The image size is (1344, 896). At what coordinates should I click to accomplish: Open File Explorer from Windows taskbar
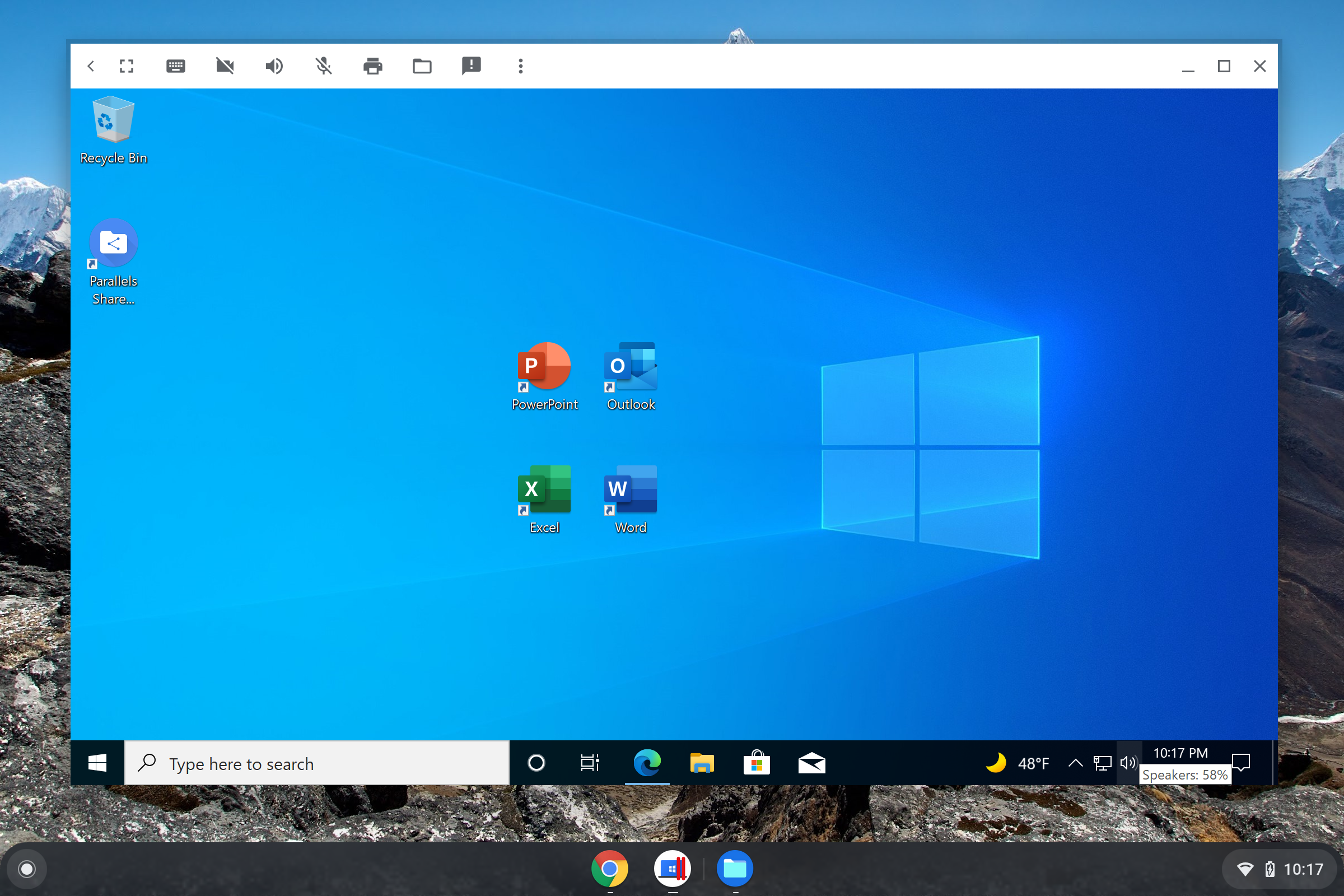(702, 763)
